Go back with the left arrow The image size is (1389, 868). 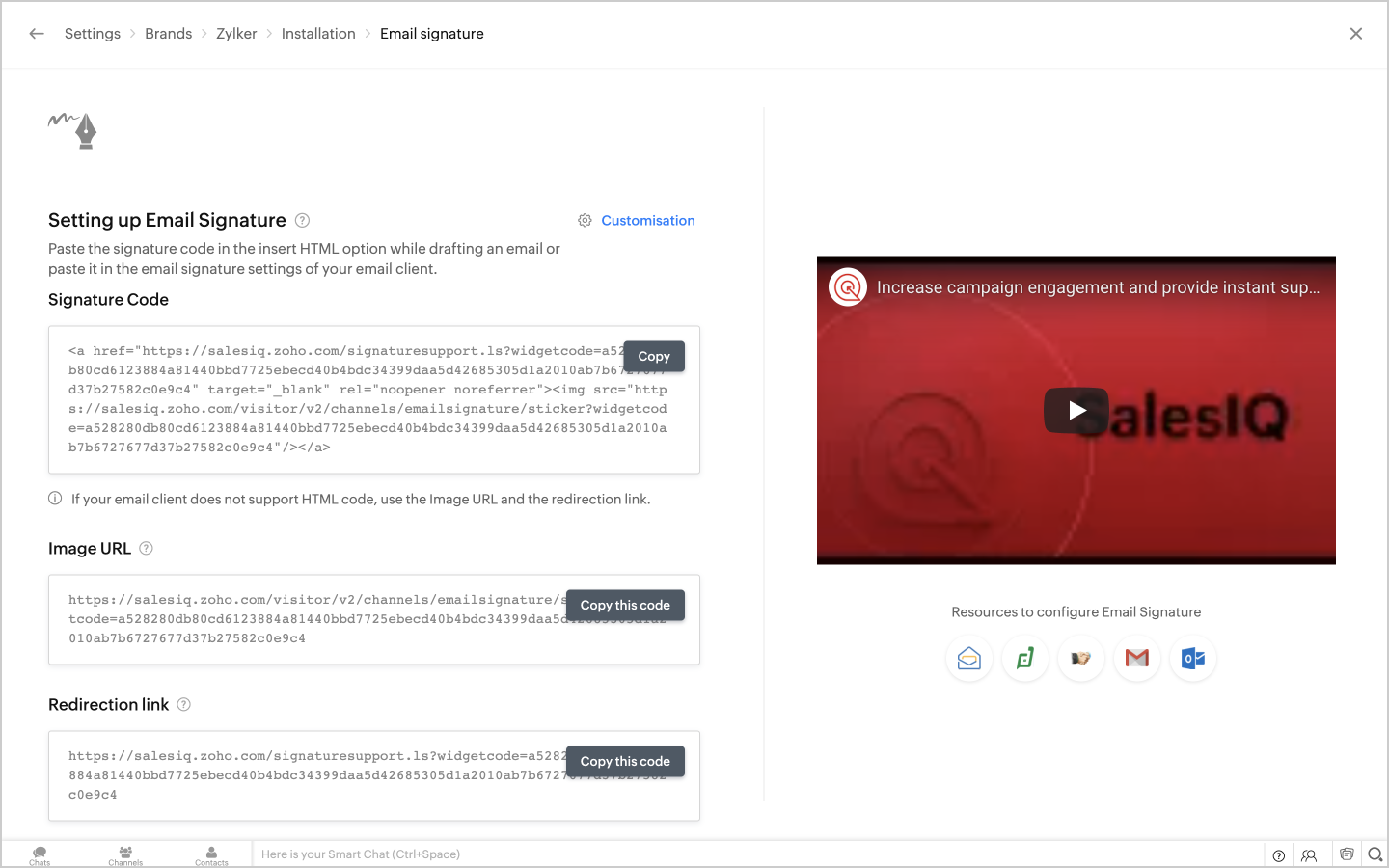37,34
